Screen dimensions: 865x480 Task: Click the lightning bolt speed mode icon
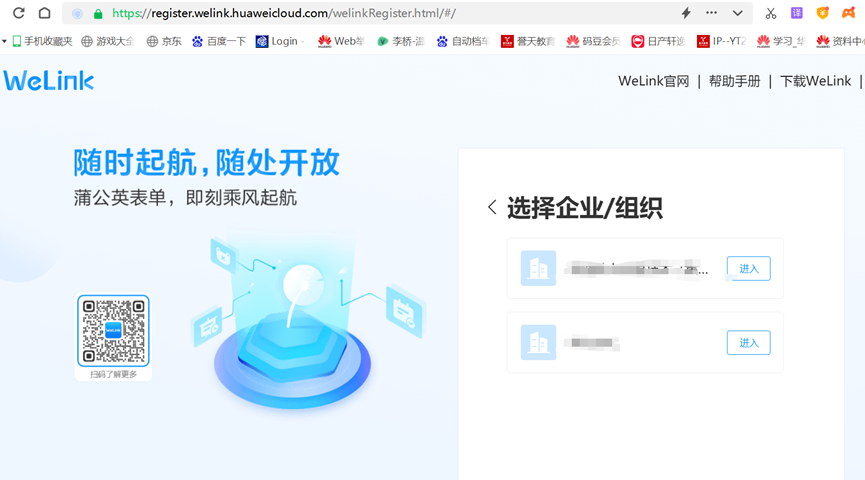click(x=686, y=13)
